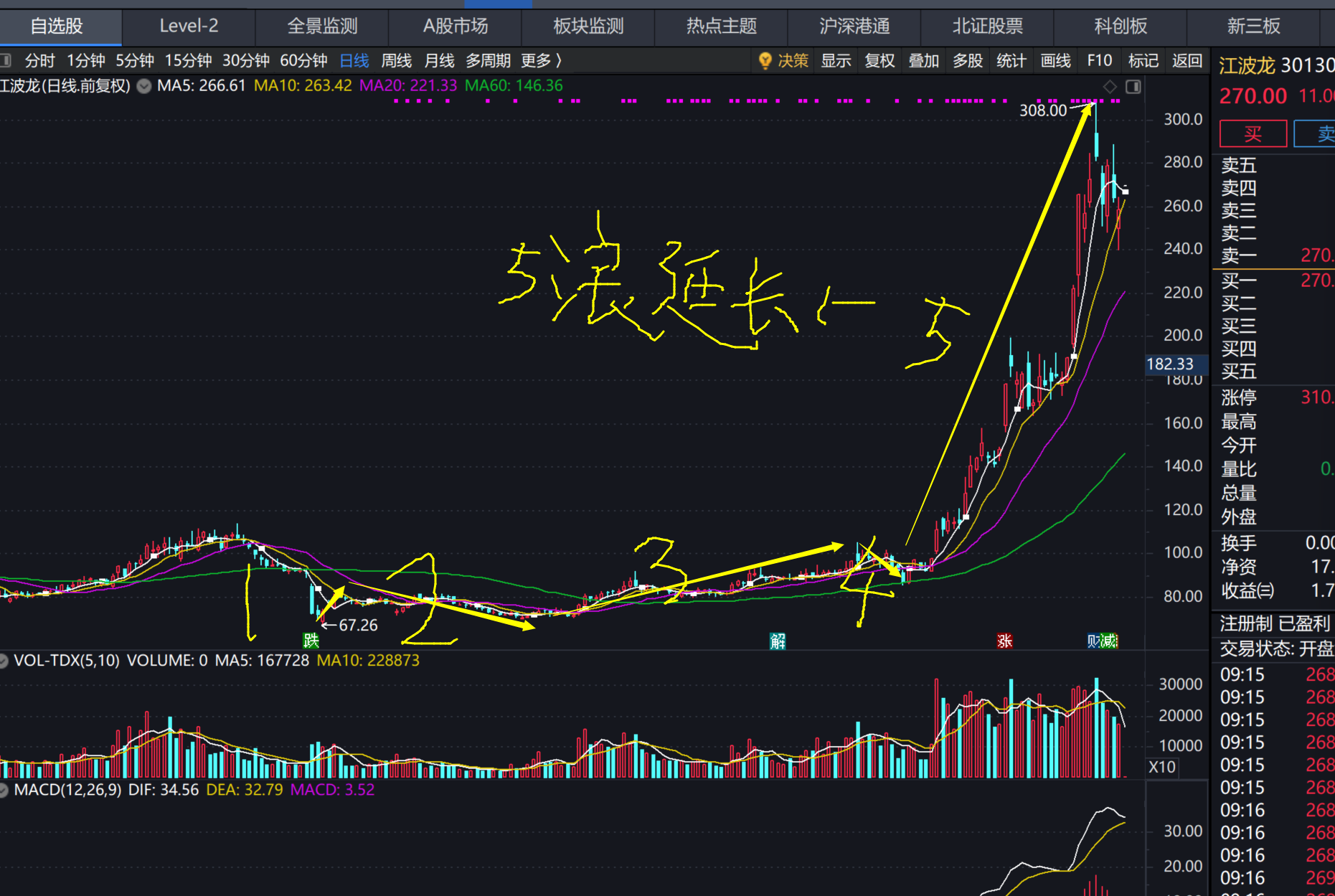Viewport: 1335px width, 896px height.
Task: Open the 新三板 tab
Action: click(x=1253, y=27)
